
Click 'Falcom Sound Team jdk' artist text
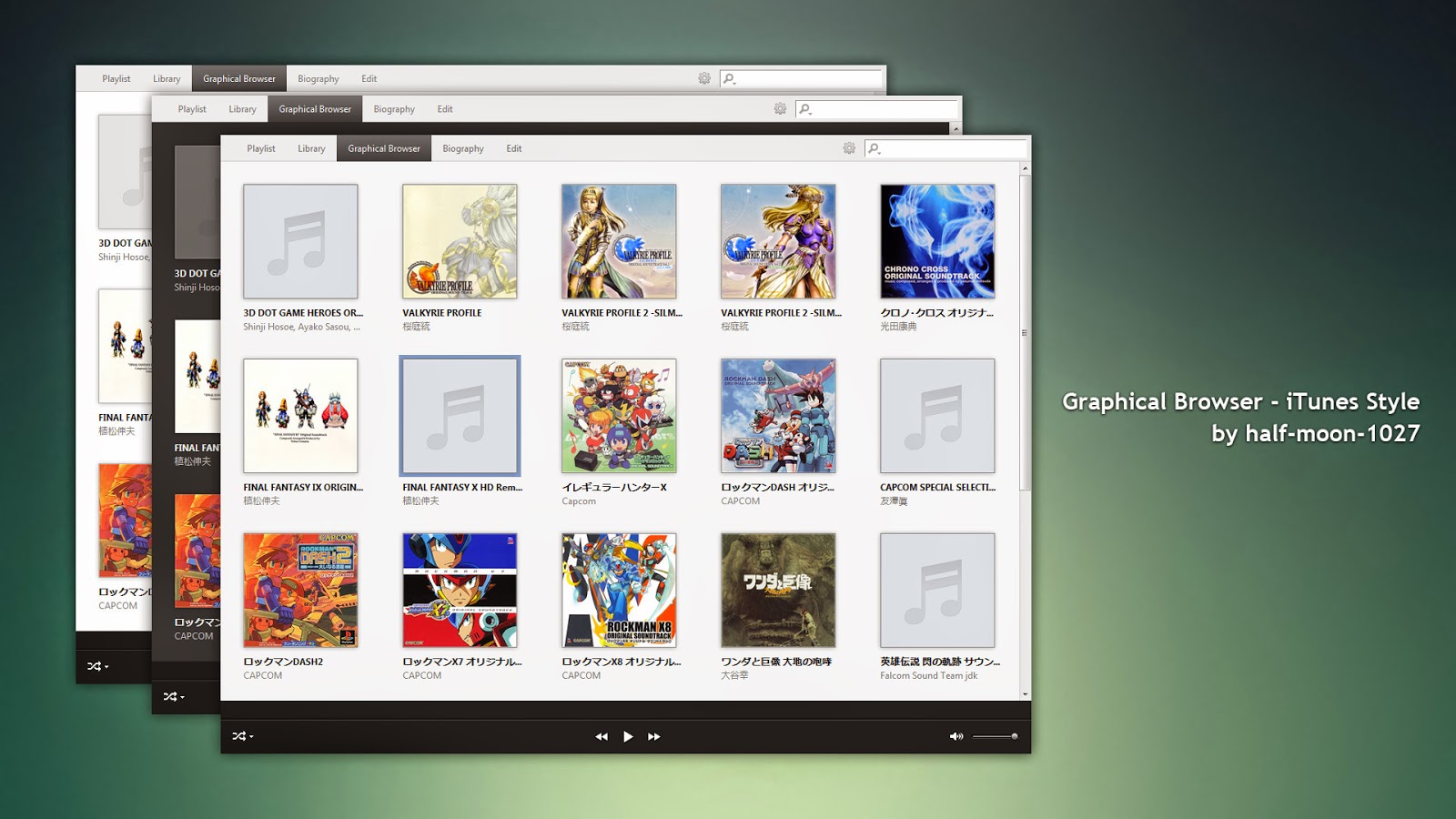click(x=928, y=676)
